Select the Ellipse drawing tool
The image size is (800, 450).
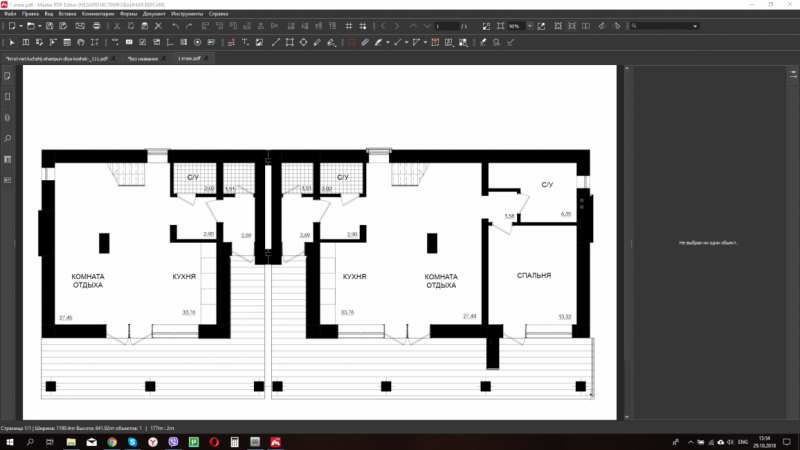304,42
